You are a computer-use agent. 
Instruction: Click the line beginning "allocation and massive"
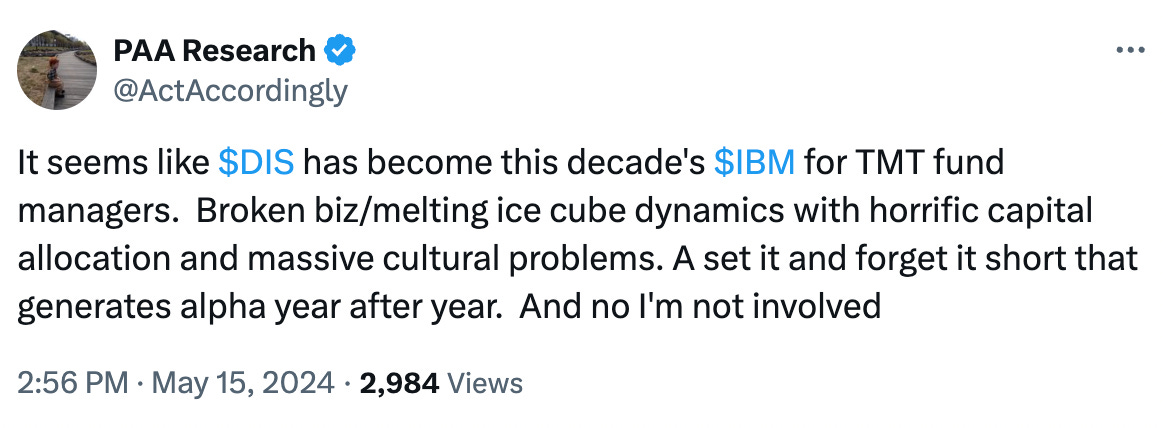pos(578,259)
